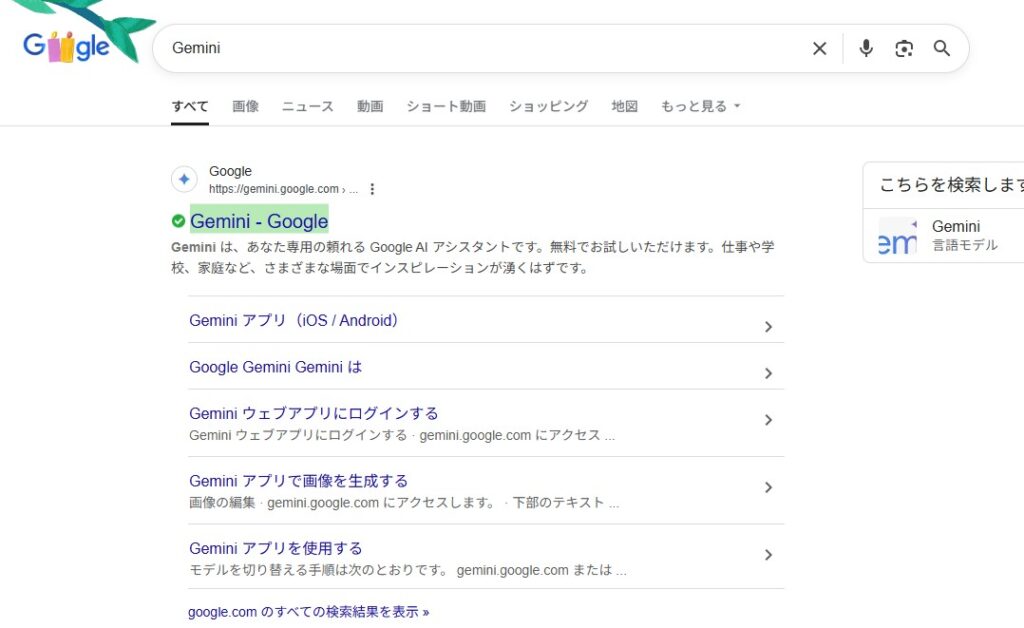This screenshot has width=1024, height=628.
Task: Open Gemini ウェブアプリにログインする link
Action: point(313,413)
